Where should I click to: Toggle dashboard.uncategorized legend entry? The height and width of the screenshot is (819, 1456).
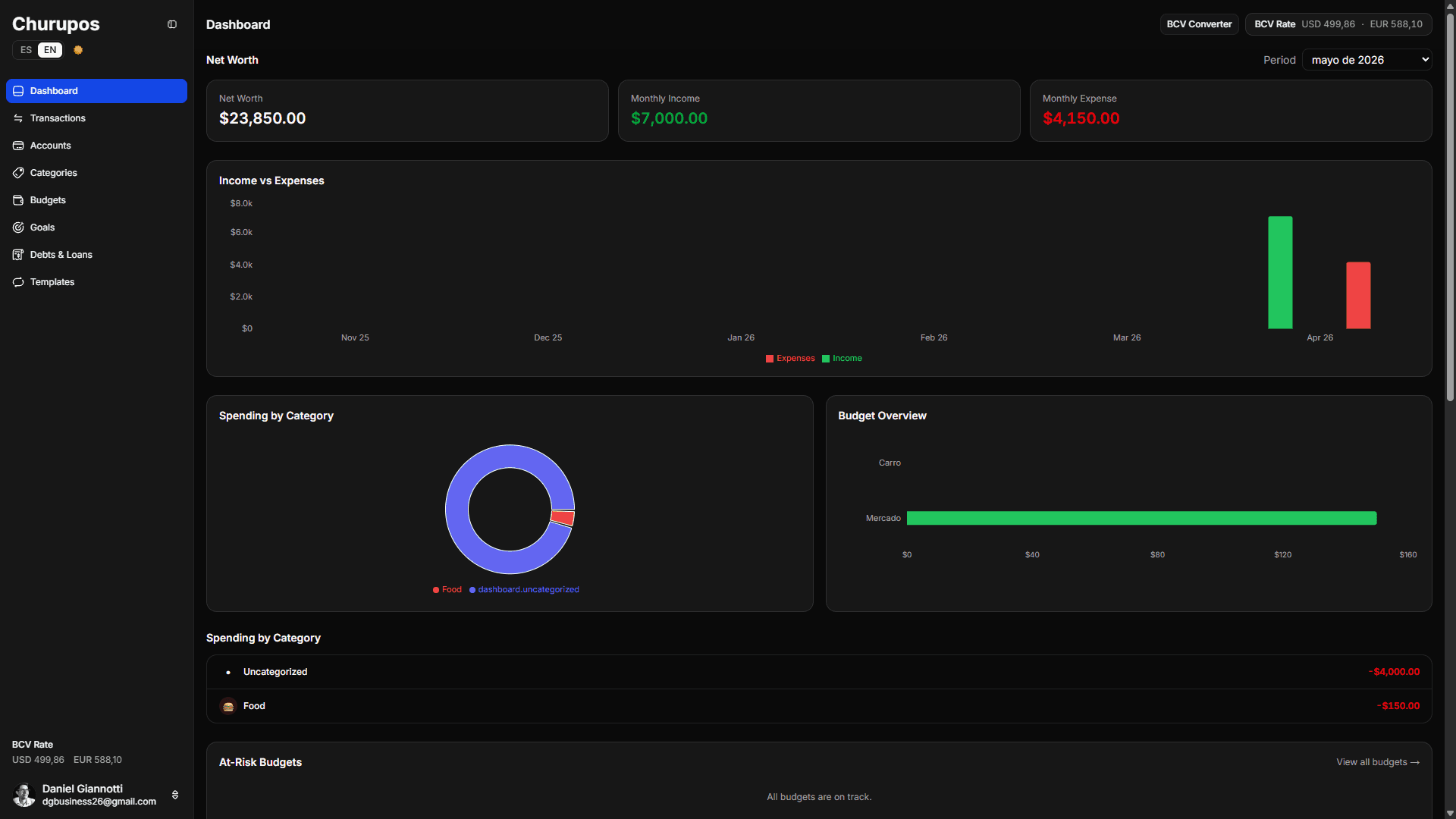coord(524,590)
